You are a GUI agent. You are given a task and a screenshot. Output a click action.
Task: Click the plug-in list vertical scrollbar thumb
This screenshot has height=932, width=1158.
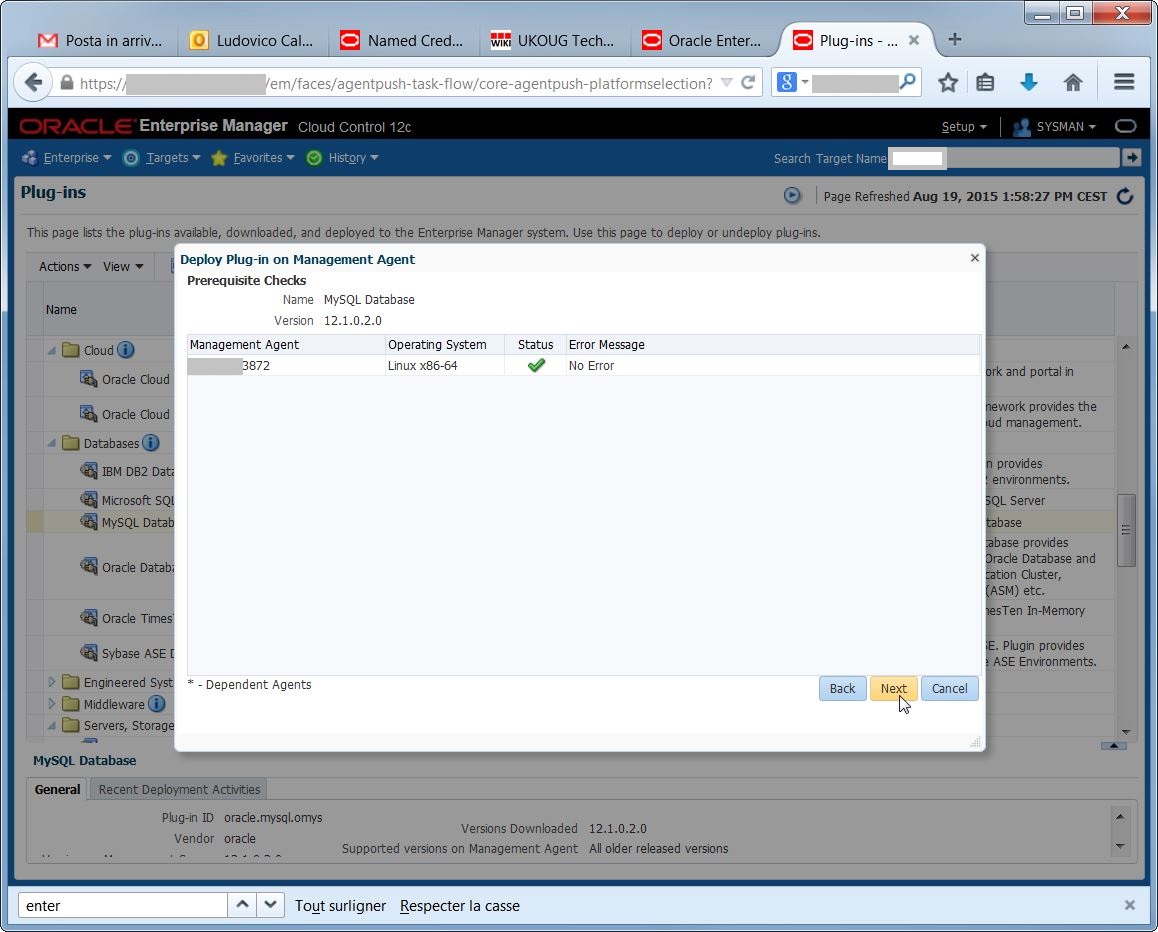tap(1126, 530)
